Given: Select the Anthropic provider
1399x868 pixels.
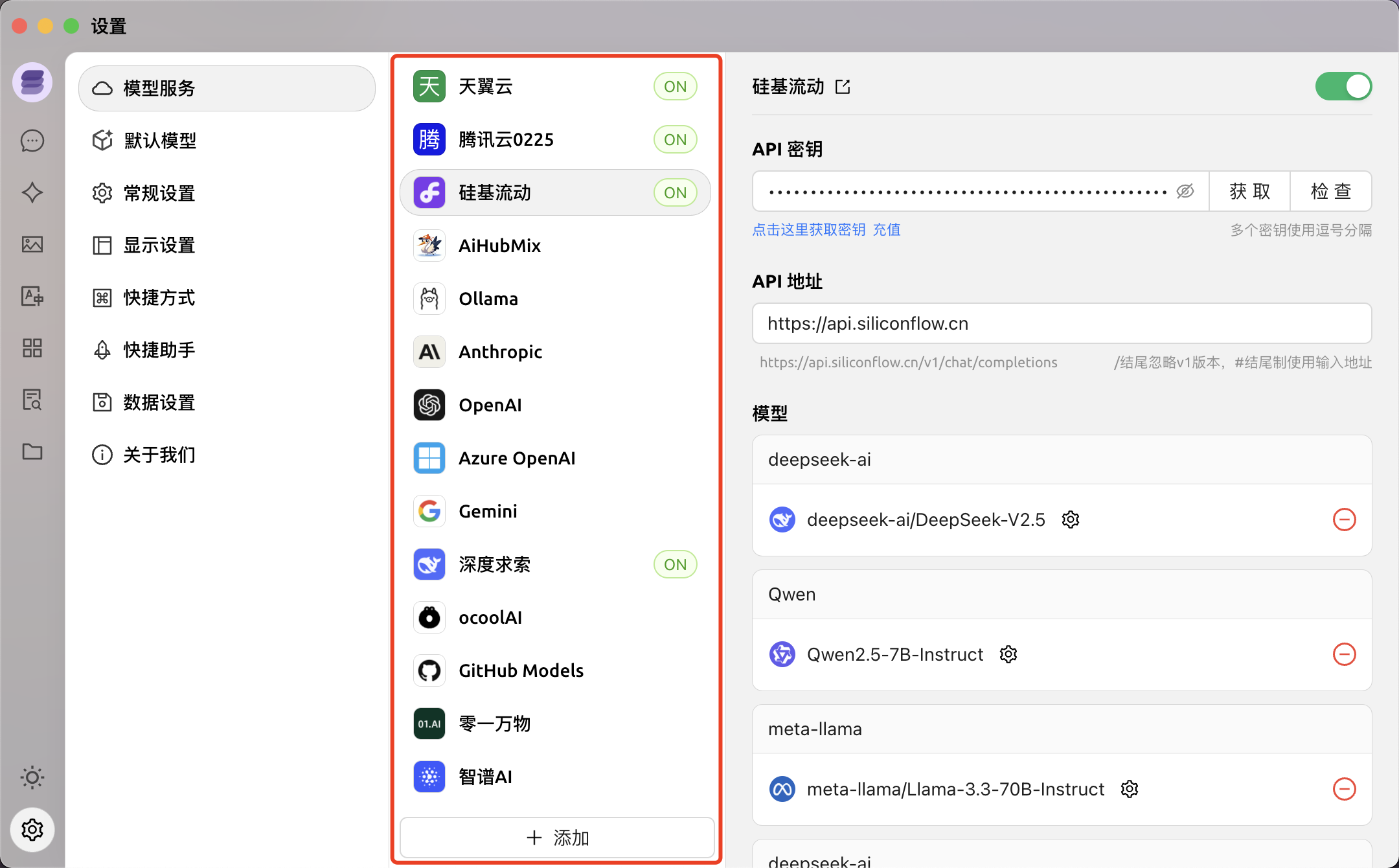Looking at the screenshot, I should pyautogui.click(x=500, y=352).
